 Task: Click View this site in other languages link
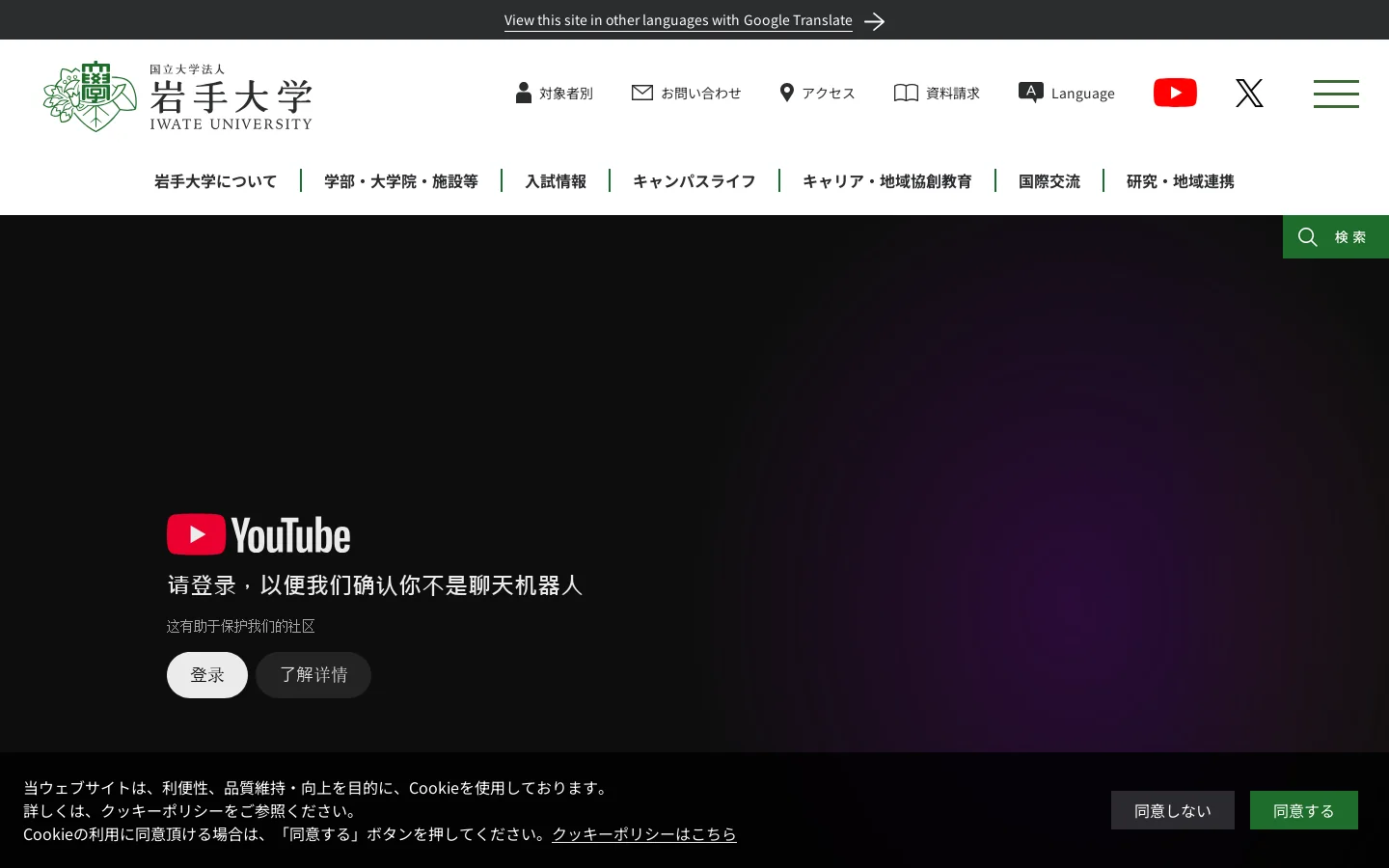[x=678, y=20]
